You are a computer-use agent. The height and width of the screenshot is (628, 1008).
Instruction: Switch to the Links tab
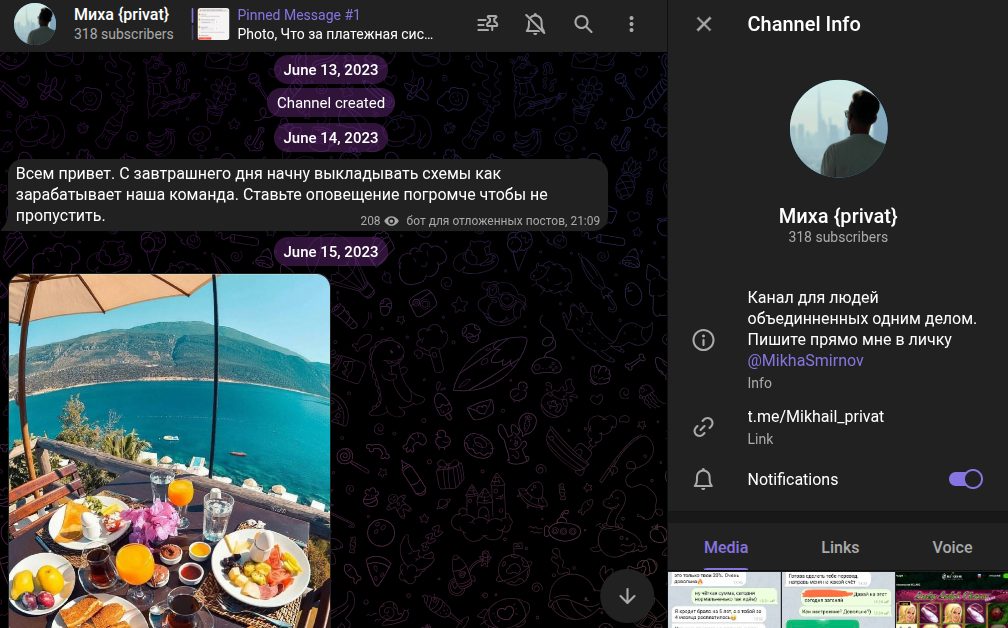coord(840,547)
